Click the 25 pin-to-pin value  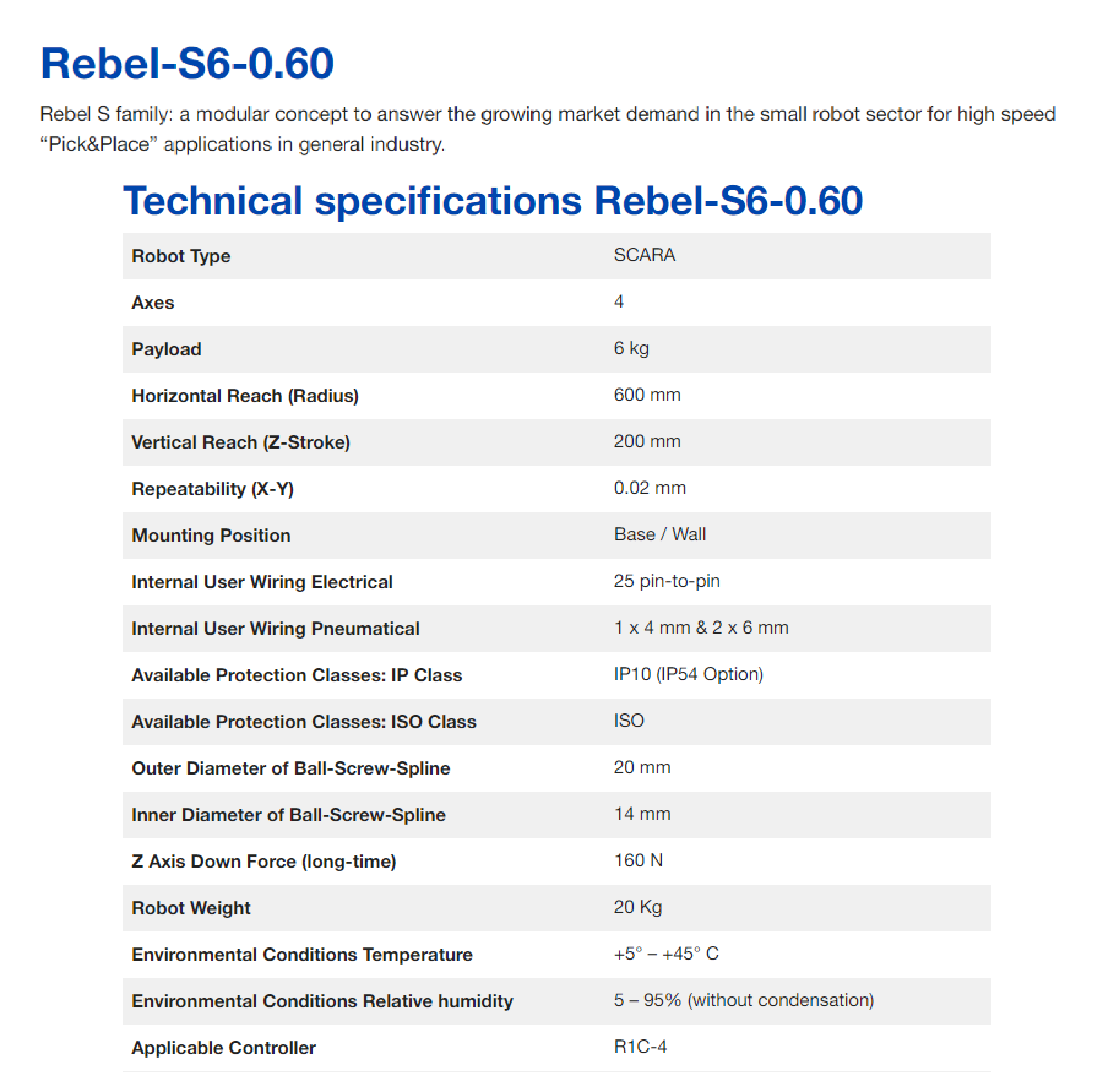click(666, 581)
